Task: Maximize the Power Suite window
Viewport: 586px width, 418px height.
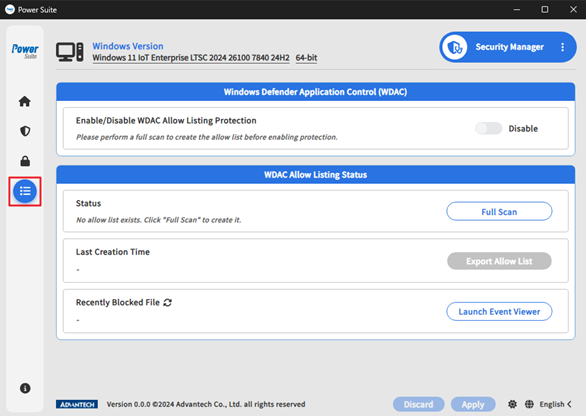Action: click(545, 9)
